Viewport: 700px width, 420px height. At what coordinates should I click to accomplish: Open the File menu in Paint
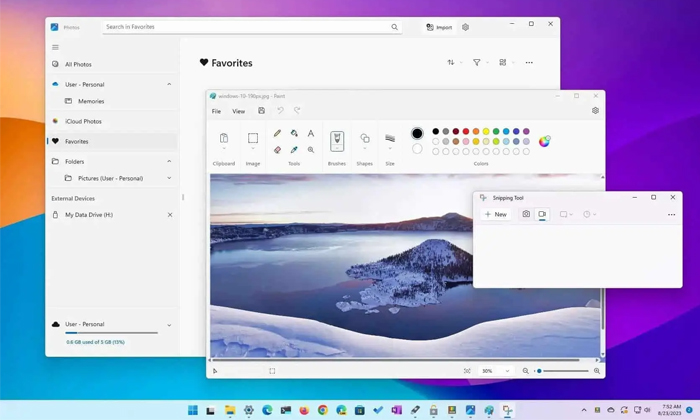pos(216,111)
